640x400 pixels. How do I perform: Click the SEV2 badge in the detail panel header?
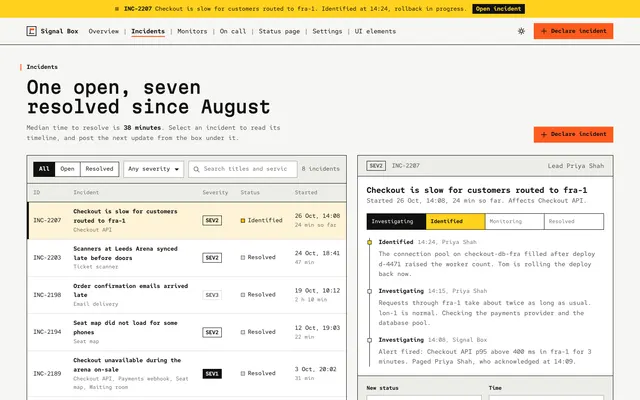coord(376,166)
